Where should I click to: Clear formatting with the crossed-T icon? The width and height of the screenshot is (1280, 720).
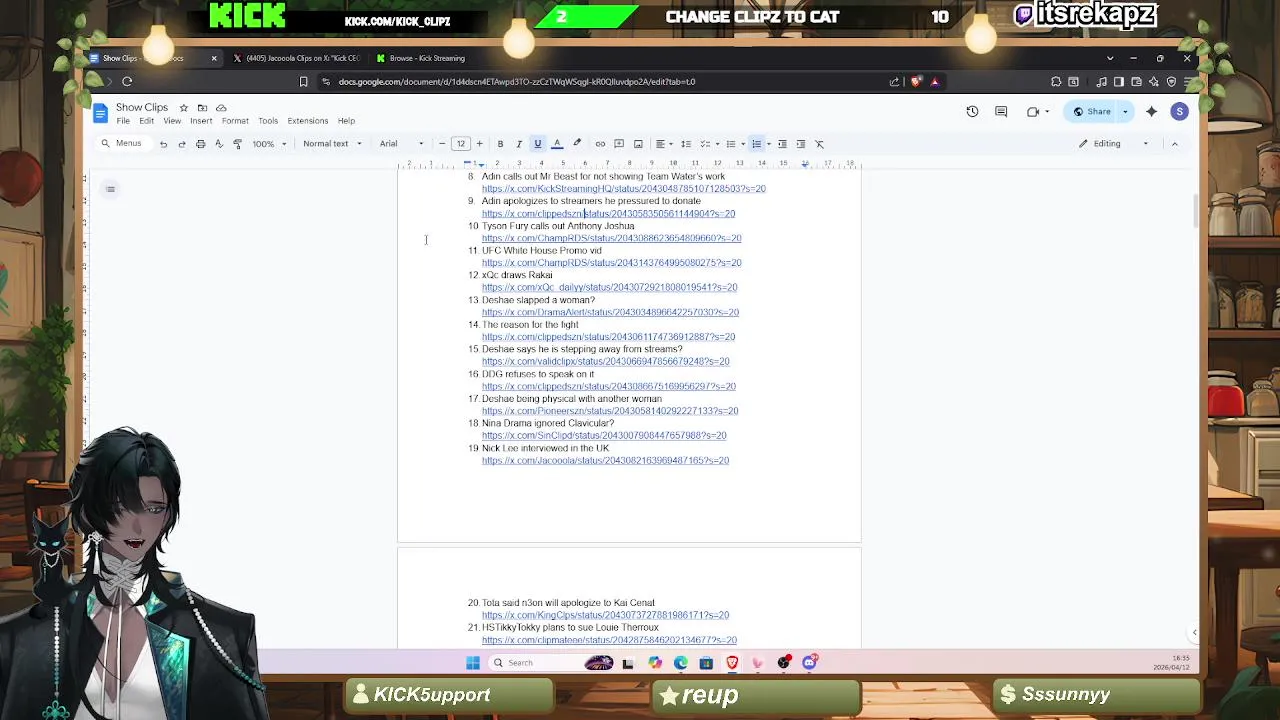[x=819, y=144]
